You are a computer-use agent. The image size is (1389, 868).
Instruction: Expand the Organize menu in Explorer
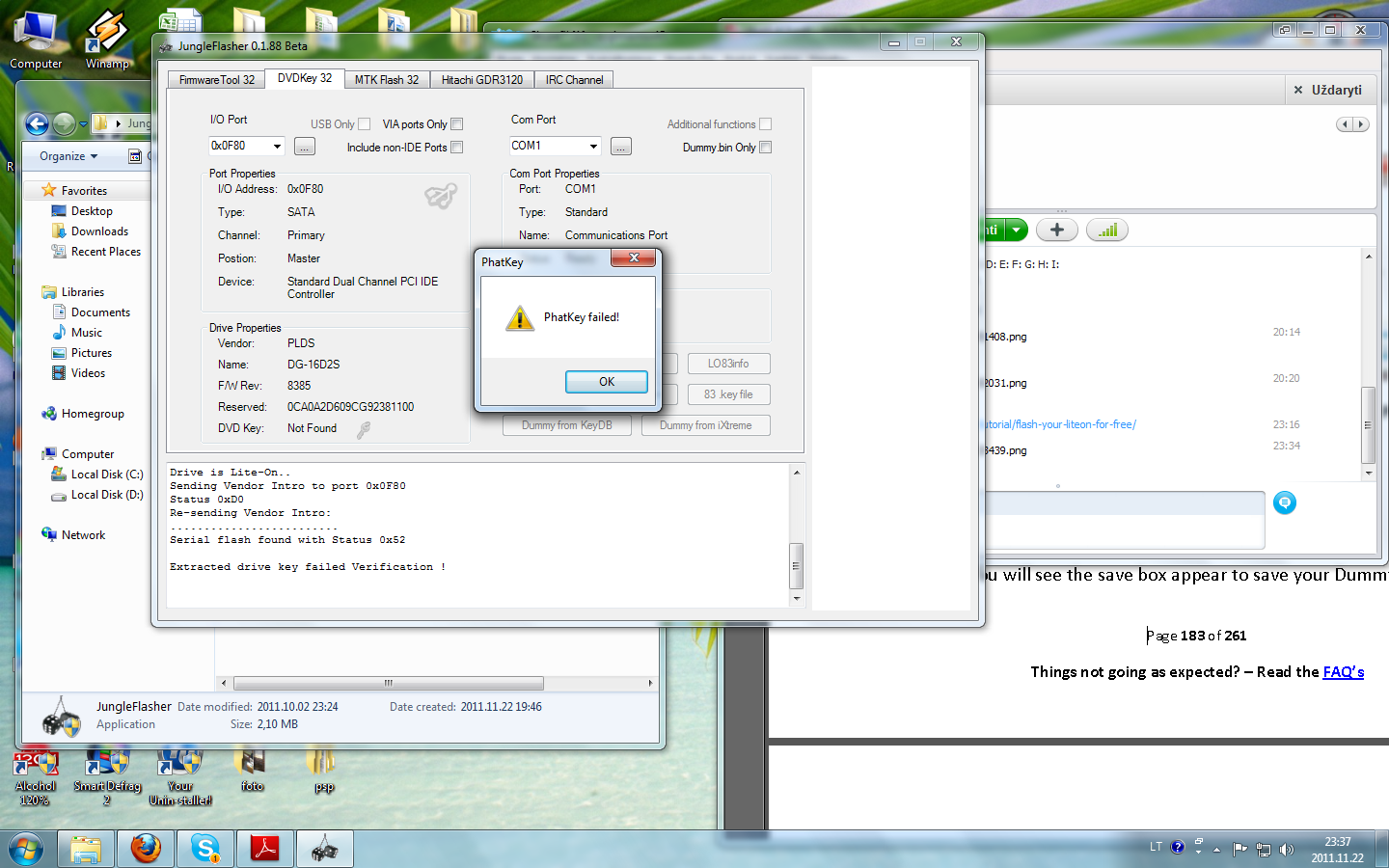tap(68, 156)
